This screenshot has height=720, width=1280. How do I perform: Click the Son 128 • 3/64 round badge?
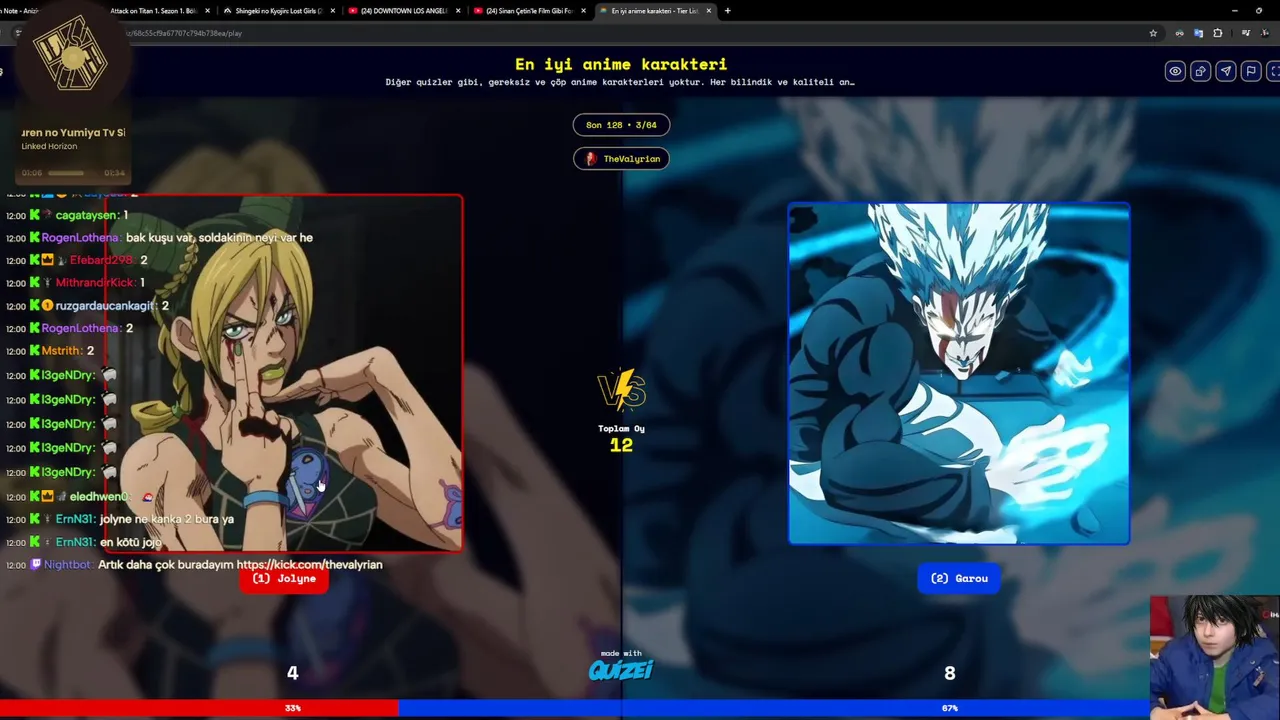pyautogui.click(x=621, y=125)
